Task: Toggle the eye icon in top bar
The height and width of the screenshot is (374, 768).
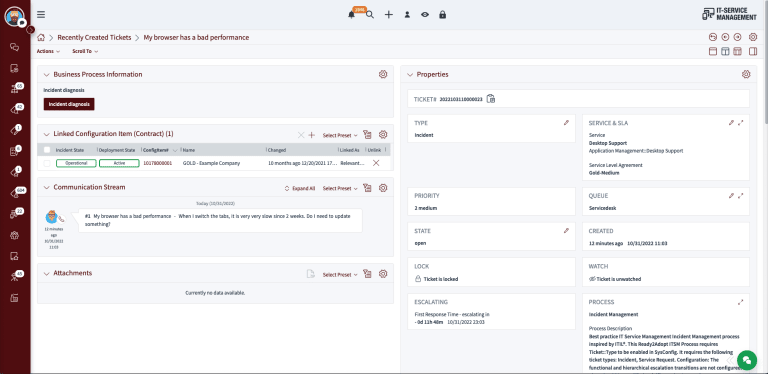Action: (425, 15)
